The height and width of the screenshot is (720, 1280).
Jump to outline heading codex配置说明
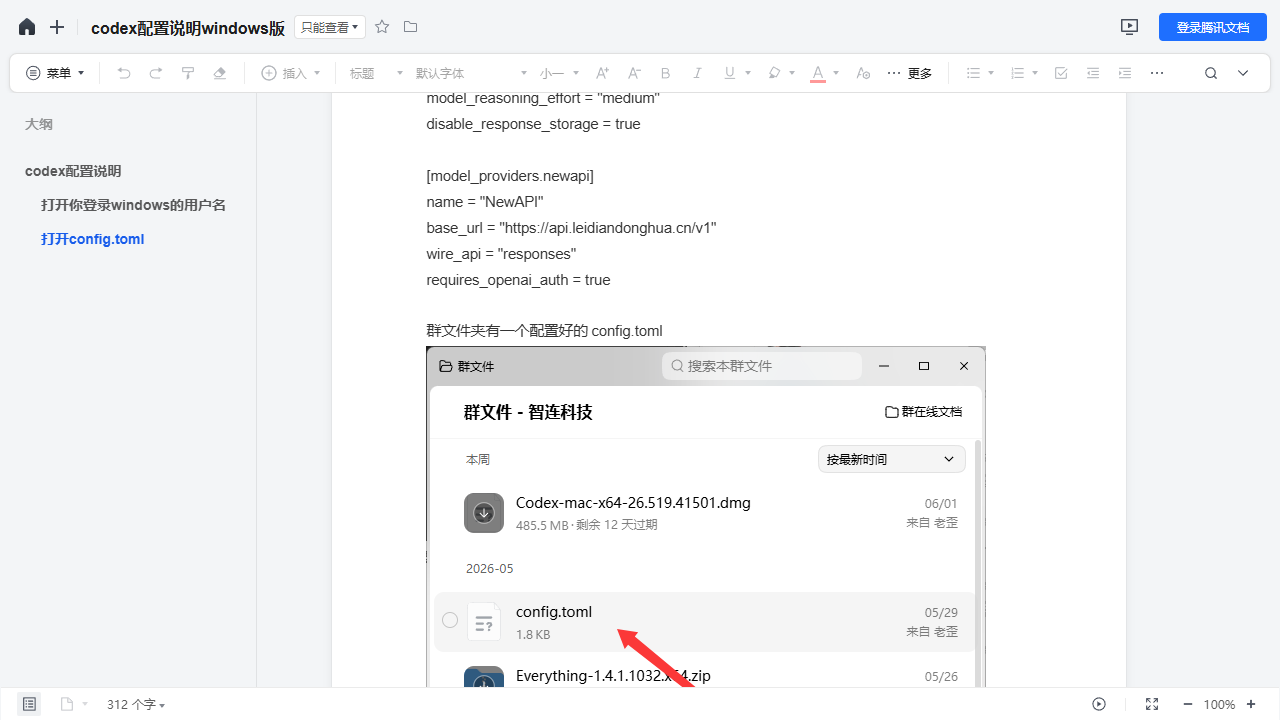[x=73, y=171]
